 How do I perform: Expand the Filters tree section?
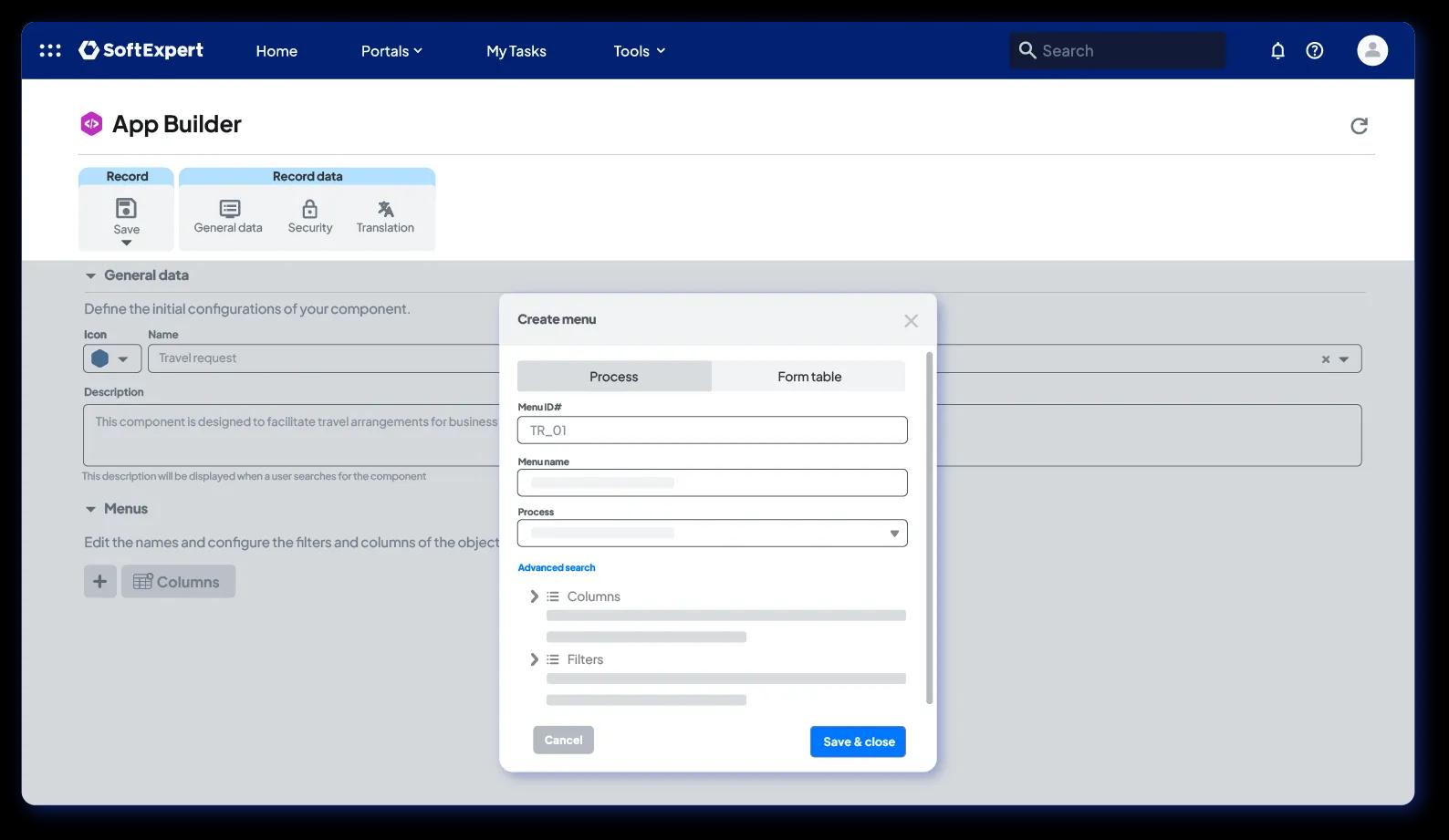(534, 659)
